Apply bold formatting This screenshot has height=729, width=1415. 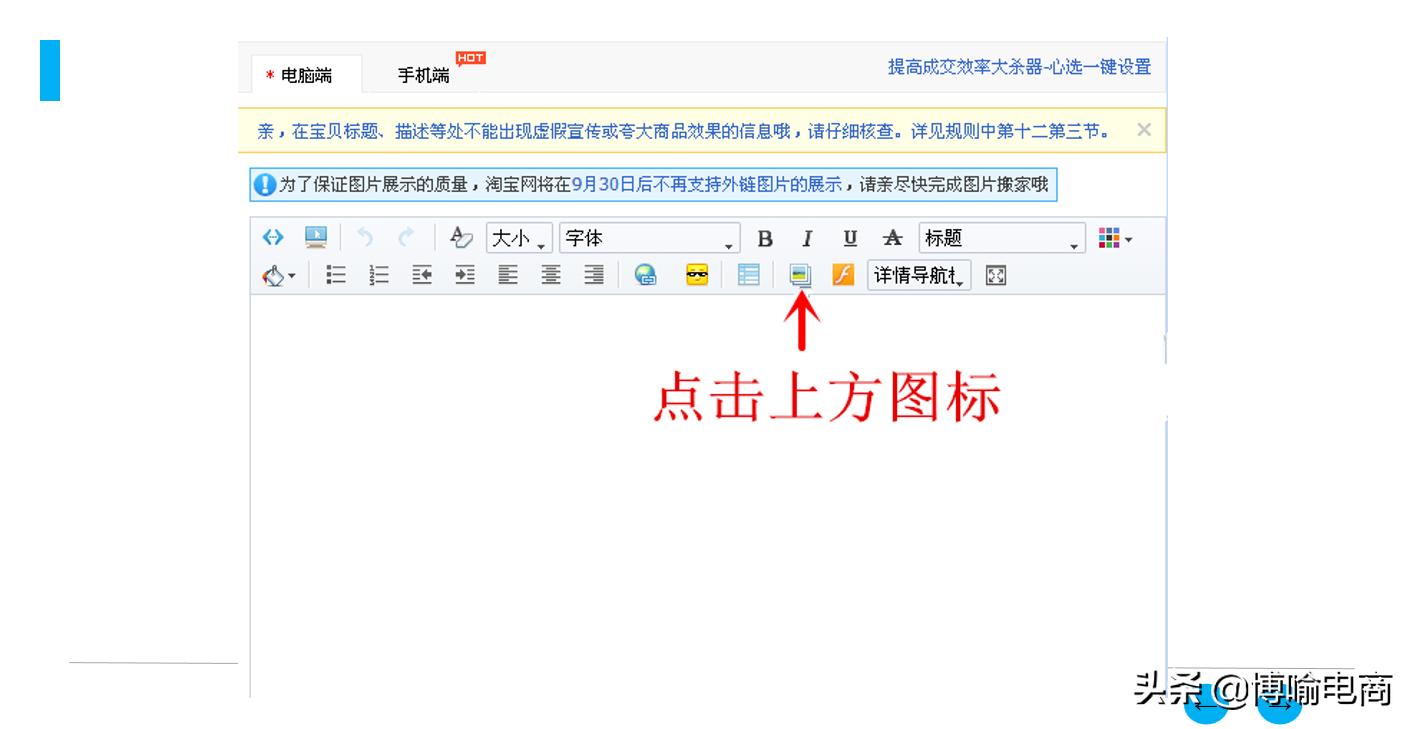pyautogui.click(x=765, y=238)
